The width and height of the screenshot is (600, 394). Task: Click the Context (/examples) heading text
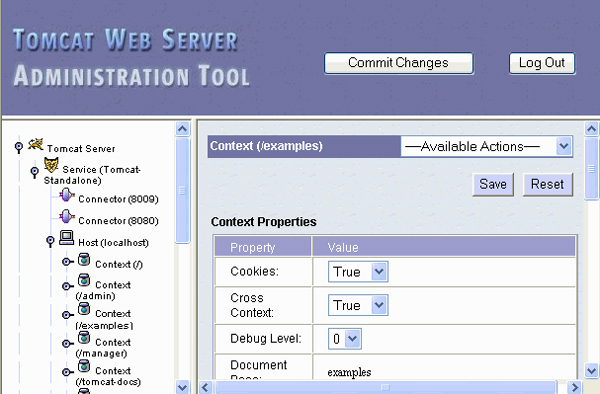pyautogui.click(x=266, y=146)
